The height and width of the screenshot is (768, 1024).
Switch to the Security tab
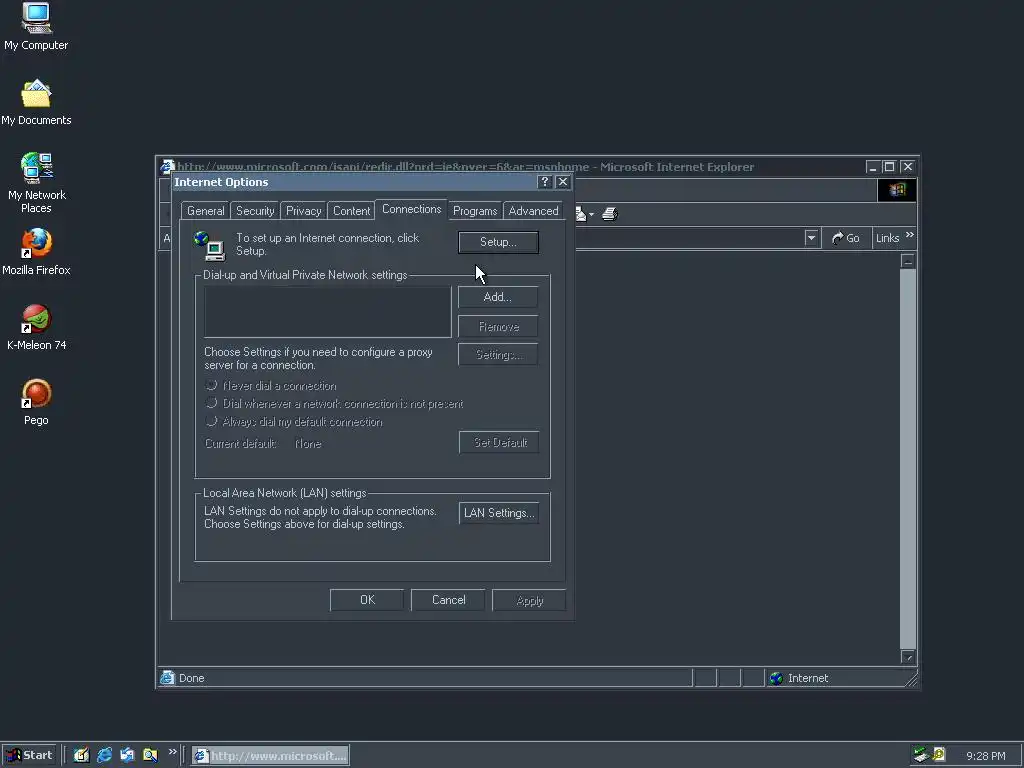pyautogui.click(x=255, y=211)
